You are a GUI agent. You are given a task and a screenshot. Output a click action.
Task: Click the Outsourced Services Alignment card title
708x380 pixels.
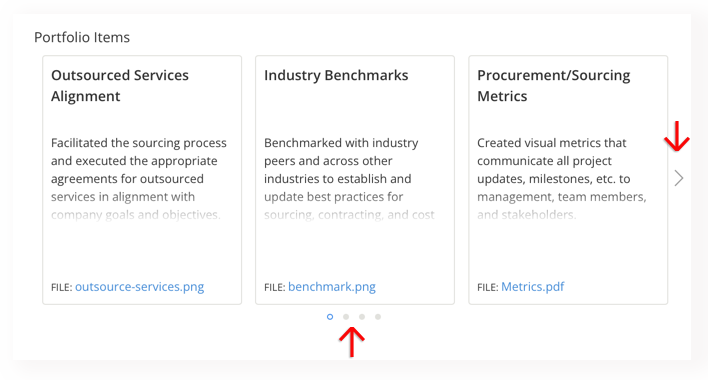pyautogui.click(x=120, y=85)
